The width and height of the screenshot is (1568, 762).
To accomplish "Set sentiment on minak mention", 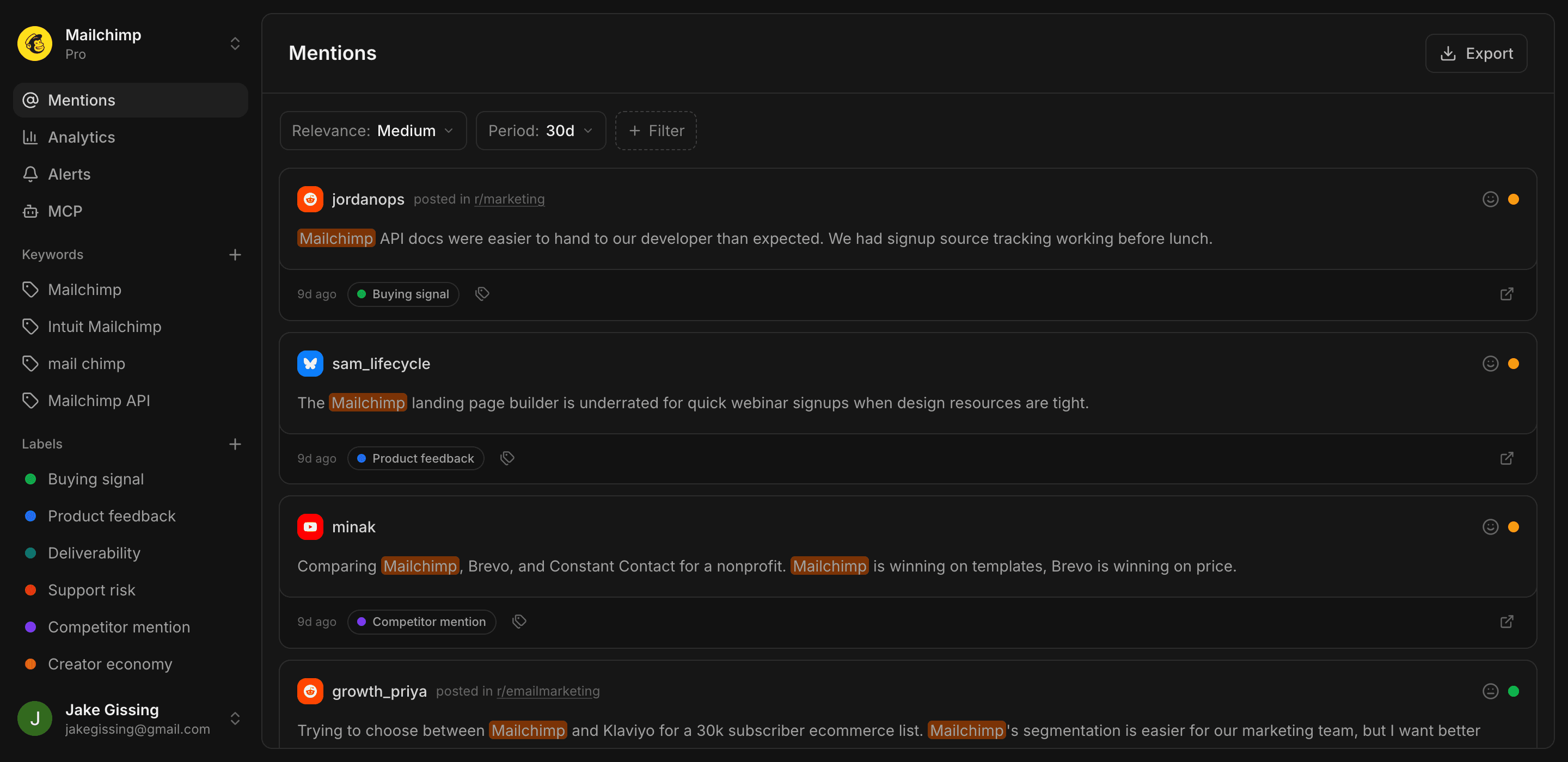I will point(1490,527).
